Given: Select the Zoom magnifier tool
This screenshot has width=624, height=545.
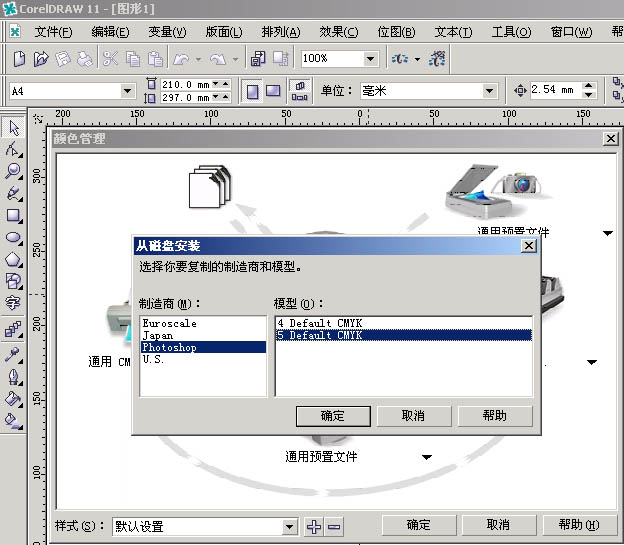Looking at the screenshot, I should point(13,171).
